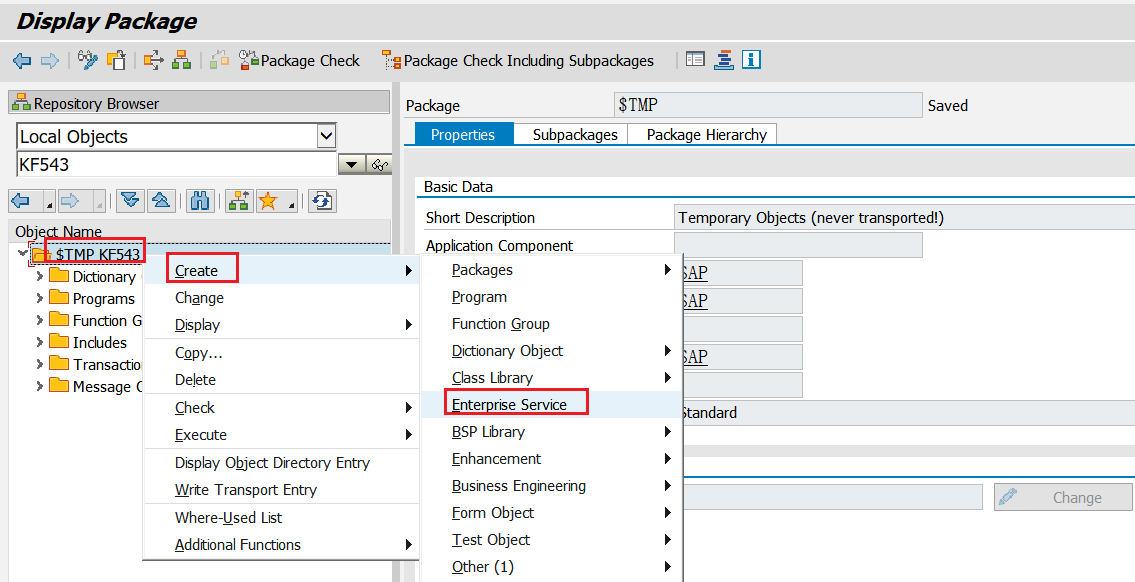Click the Package Check toolbar button
This screenshot has width=1135, height=582.
pos(298,61)
